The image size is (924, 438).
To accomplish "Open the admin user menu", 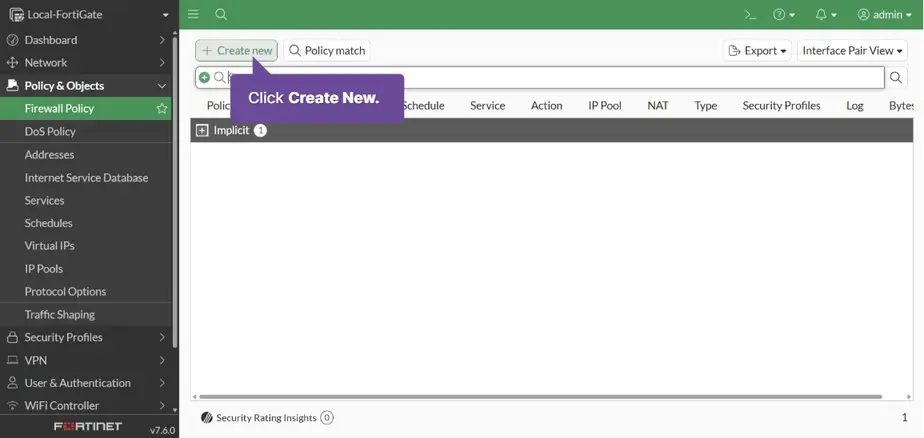I will pos(884,15).
